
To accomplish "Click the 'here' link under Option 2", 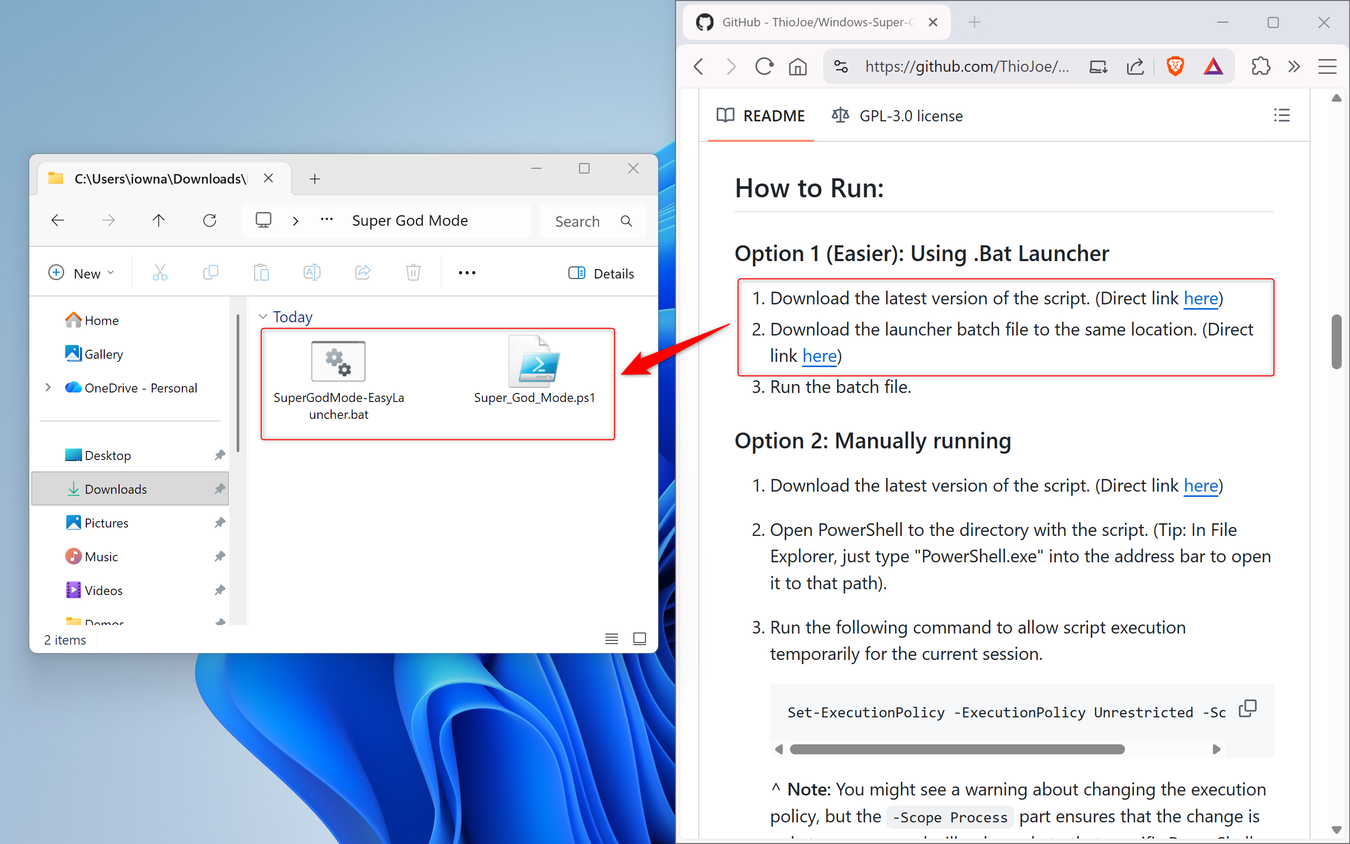I will click(x=1201, y=486).
